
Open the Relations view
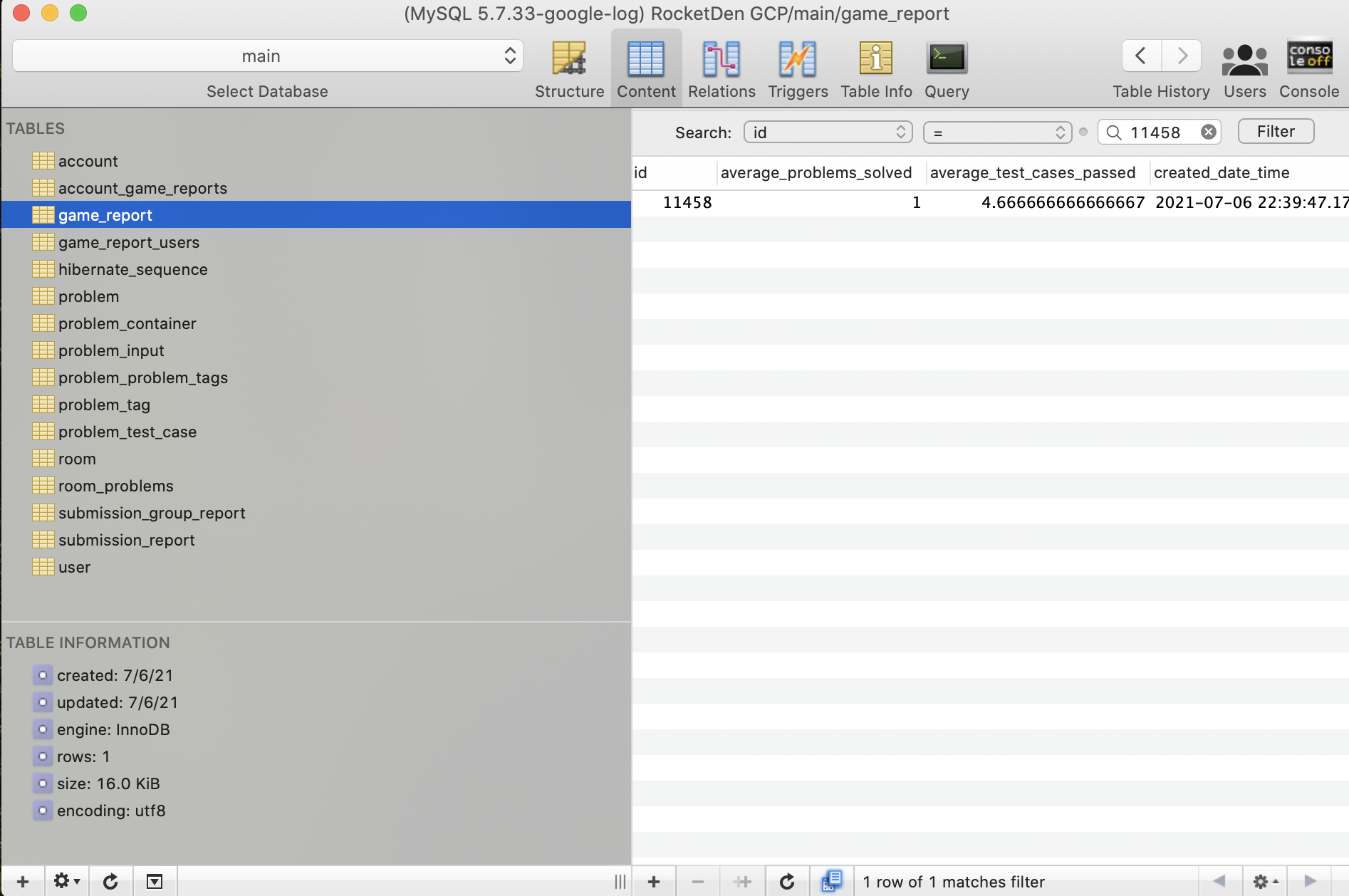(x=722, y=69)
